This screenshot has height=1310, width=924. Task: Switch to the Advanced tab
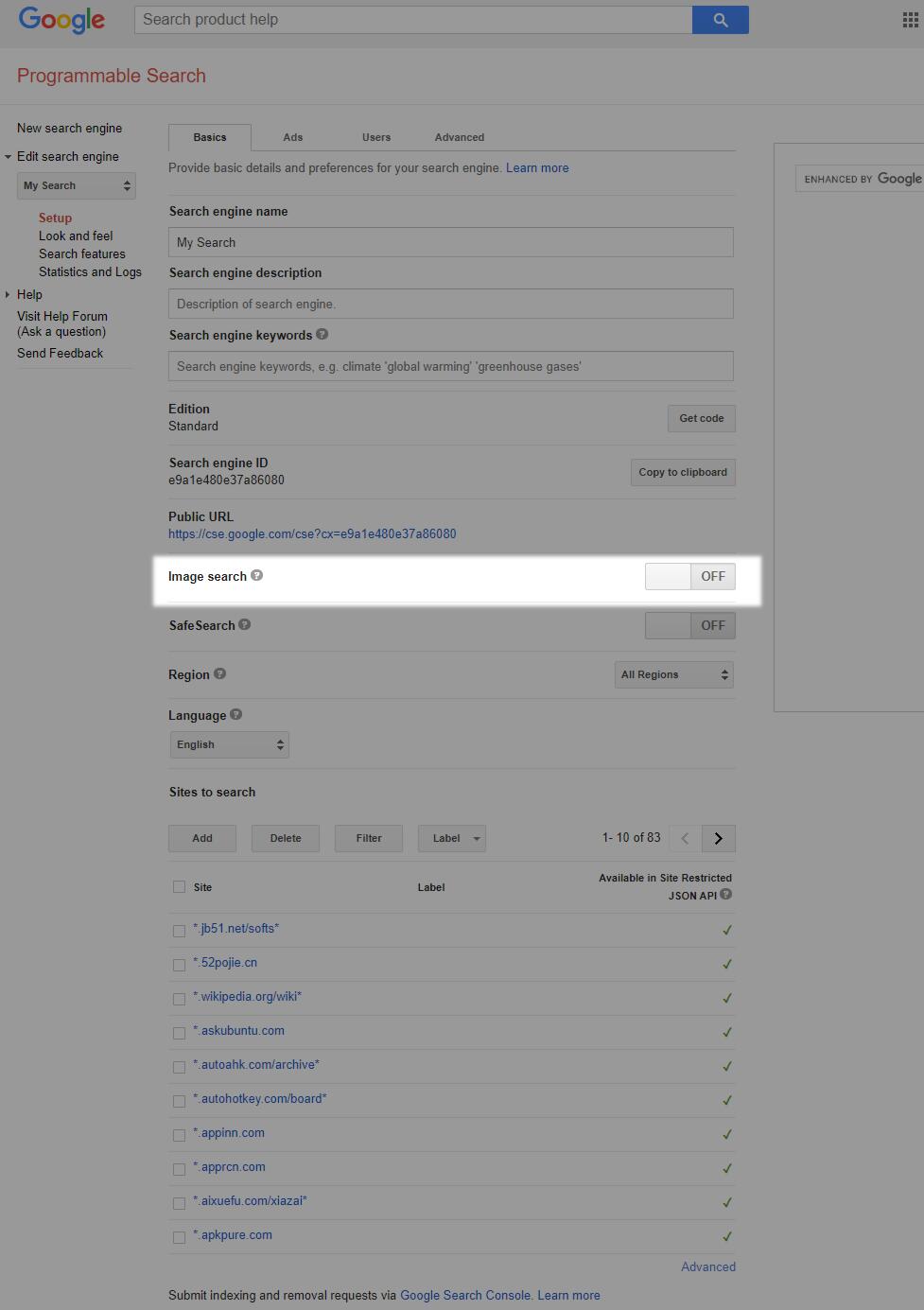(460, 137)
